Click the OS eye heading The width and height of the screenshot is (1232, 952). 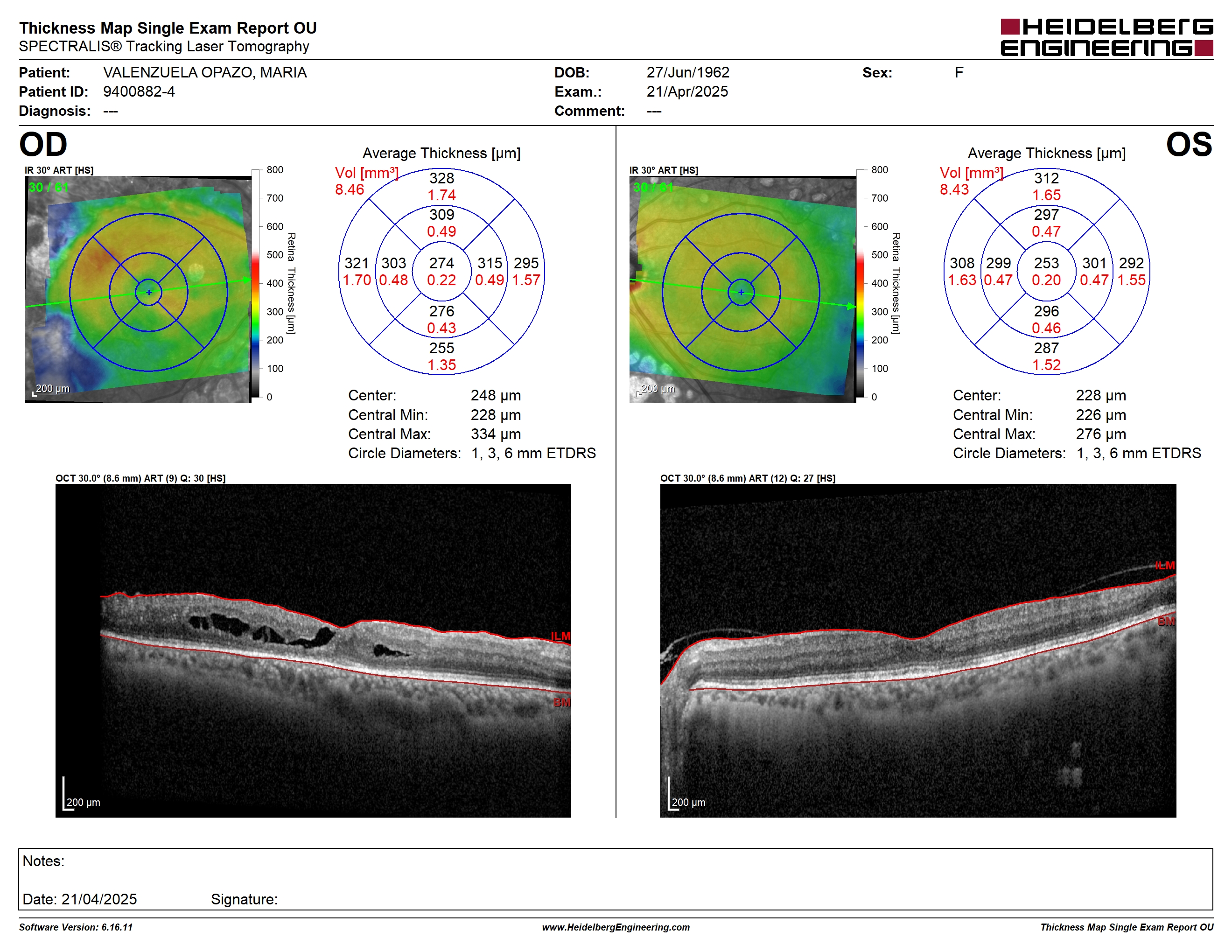pos(1189,144)
